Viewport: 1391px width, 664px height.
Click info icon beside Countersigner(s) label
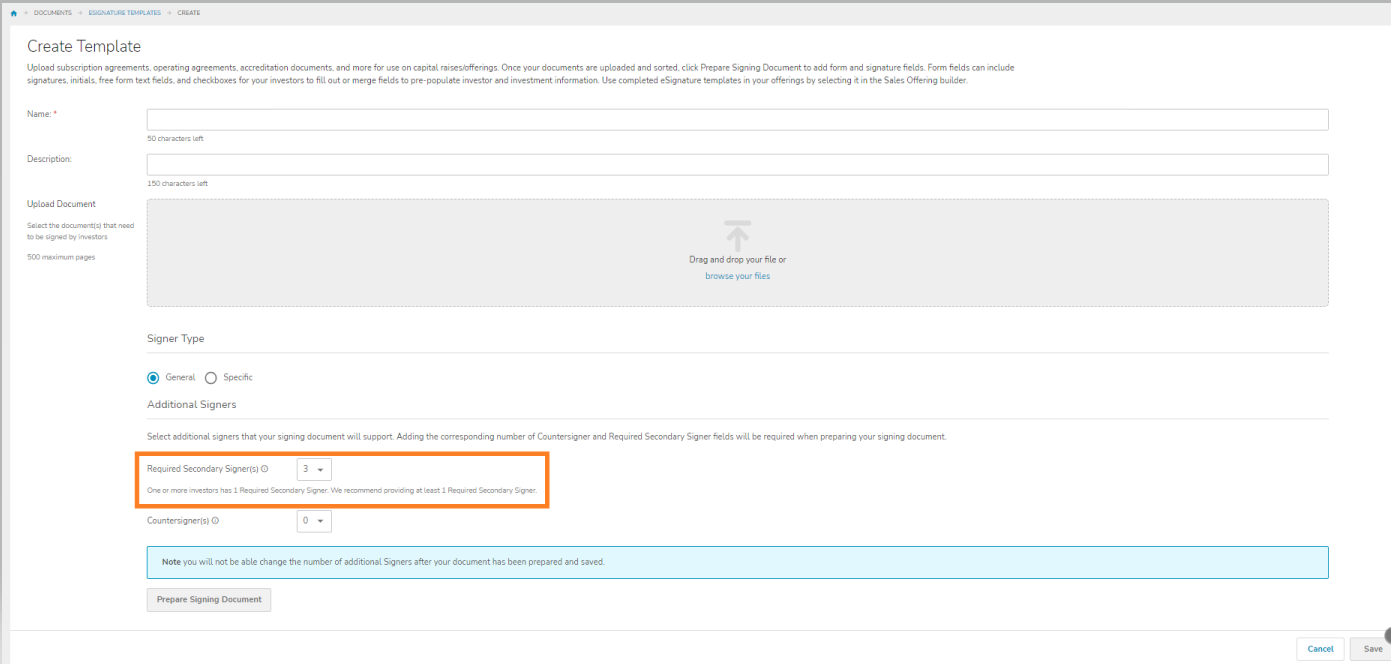pyautogui.click(x=215, y=521)
